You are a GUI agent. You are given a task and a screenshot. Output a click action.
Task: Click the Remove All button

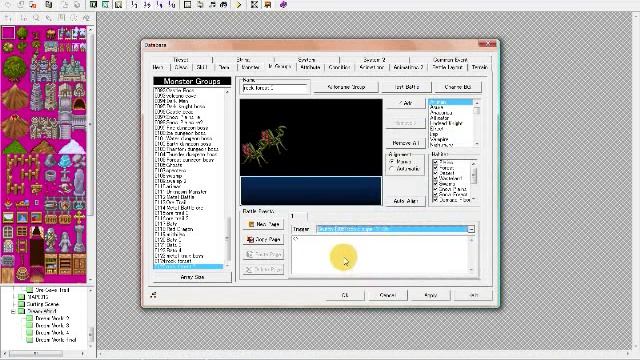[406, 143]
